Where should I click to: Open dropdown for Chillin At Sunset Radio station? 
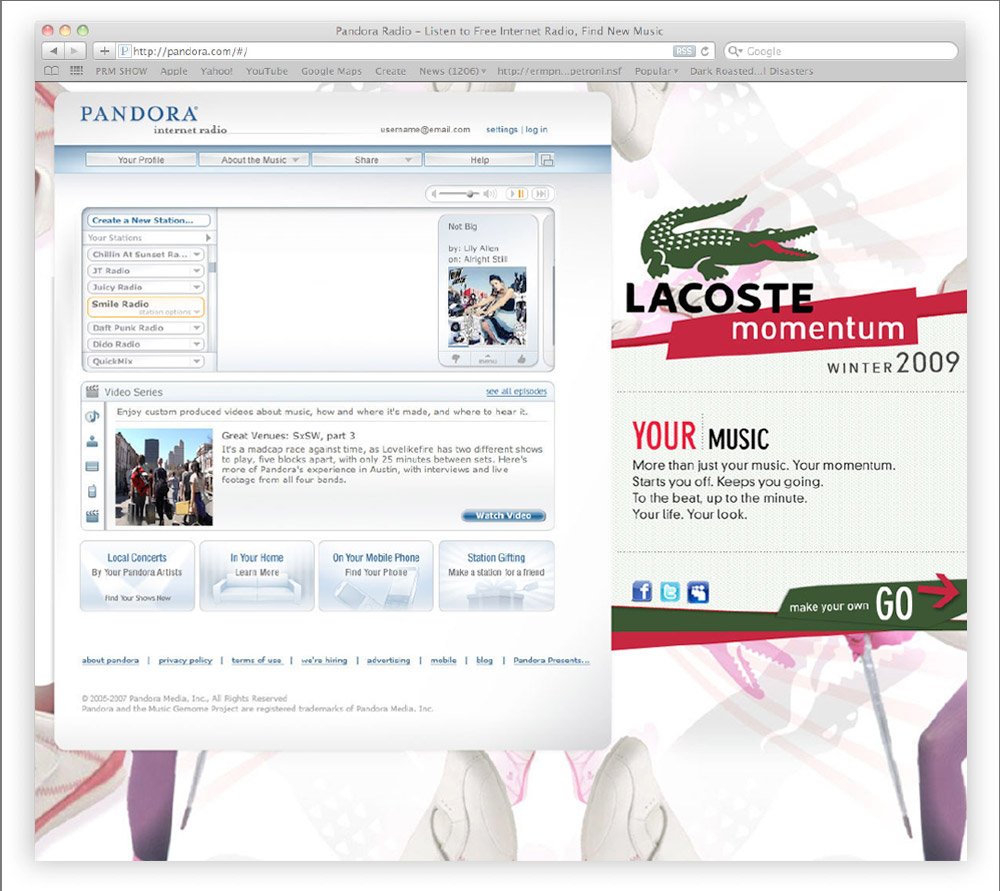pyautogui.click(x=197, y=254)
